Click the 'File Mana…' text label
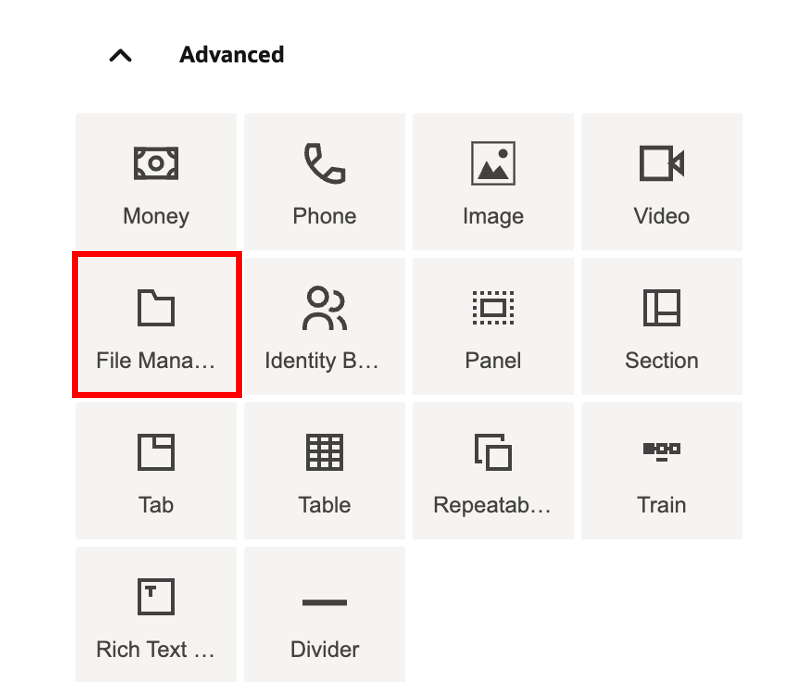810x696 pixels. click(156, 360)
